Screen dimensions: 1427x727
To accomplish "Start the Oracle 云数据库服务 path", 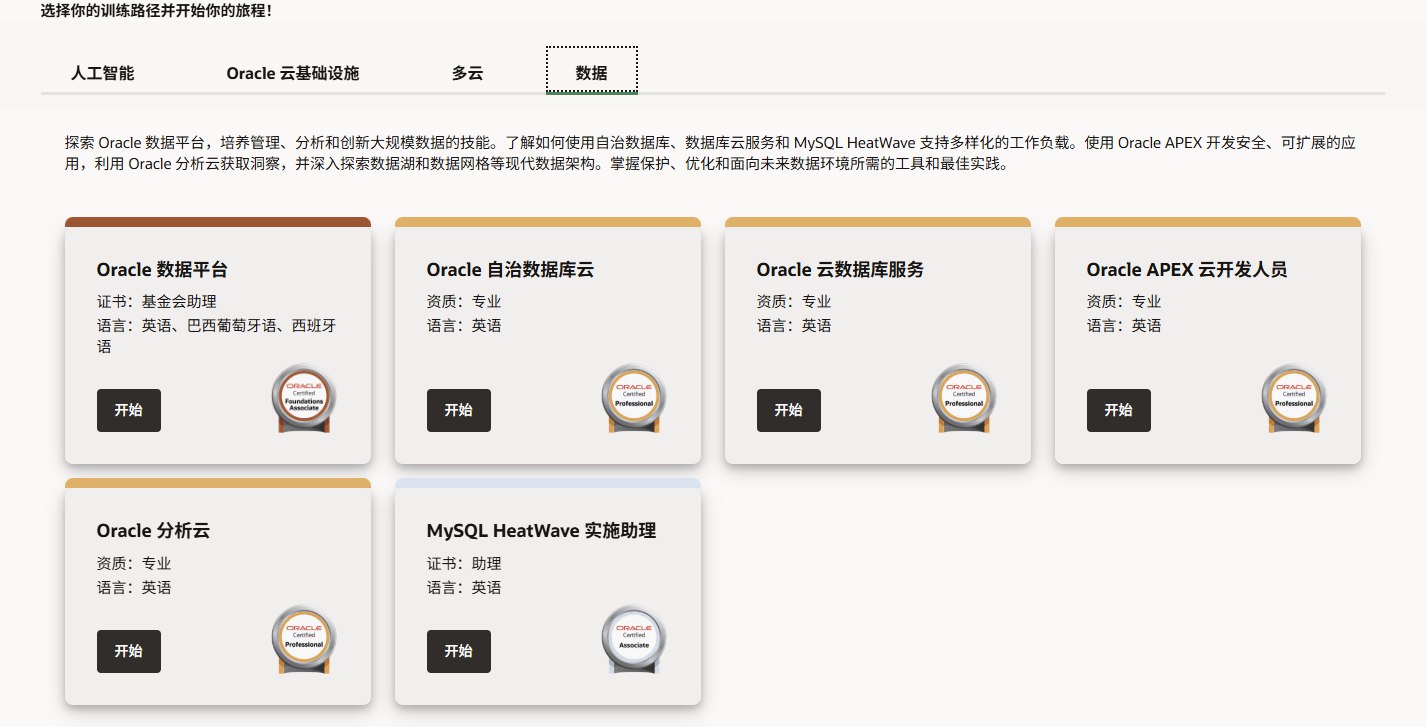I will [x=788, y=410].
